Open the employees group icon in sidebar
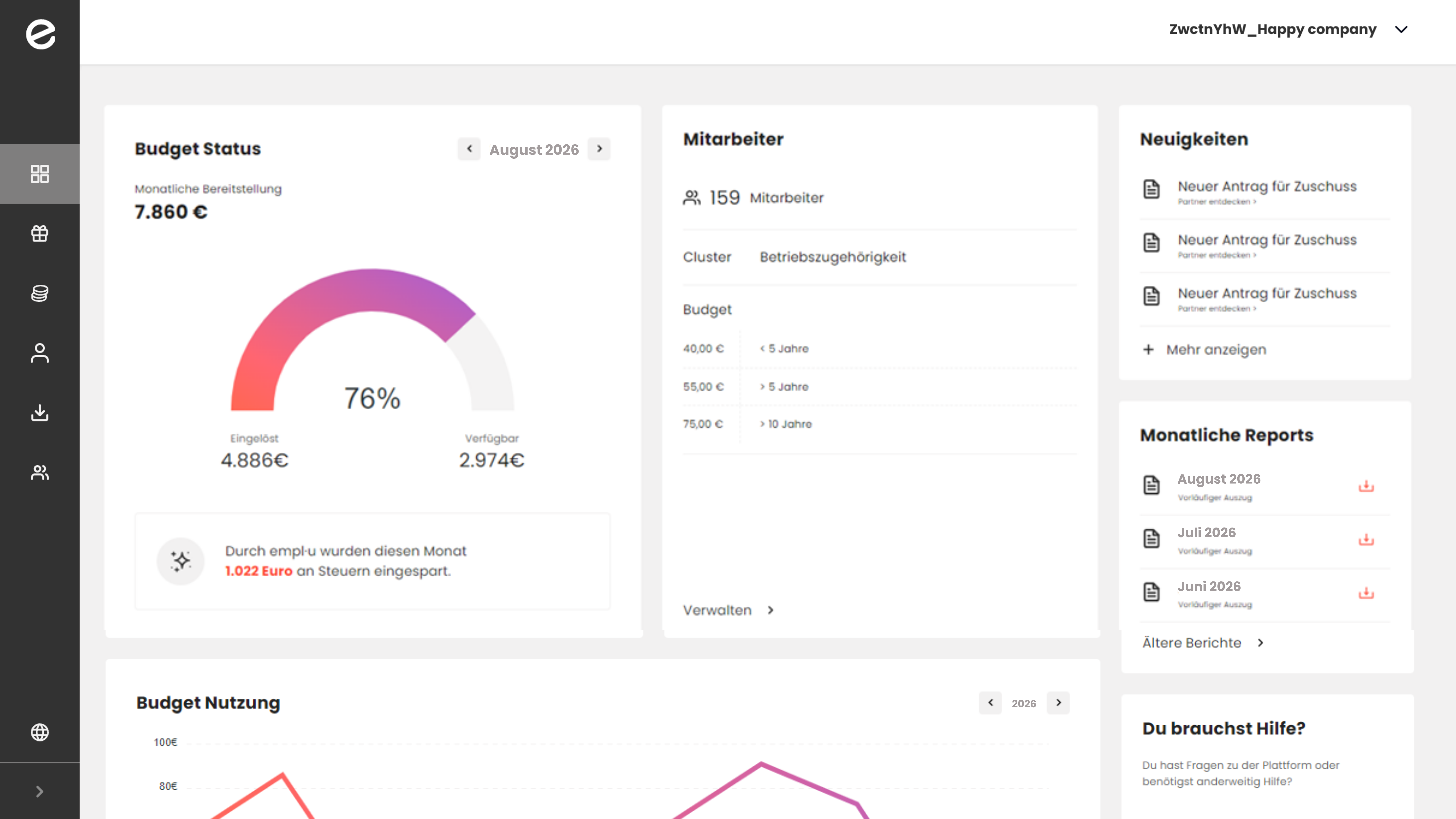This screenshot has height=819, width=1456. coord(40,472)
